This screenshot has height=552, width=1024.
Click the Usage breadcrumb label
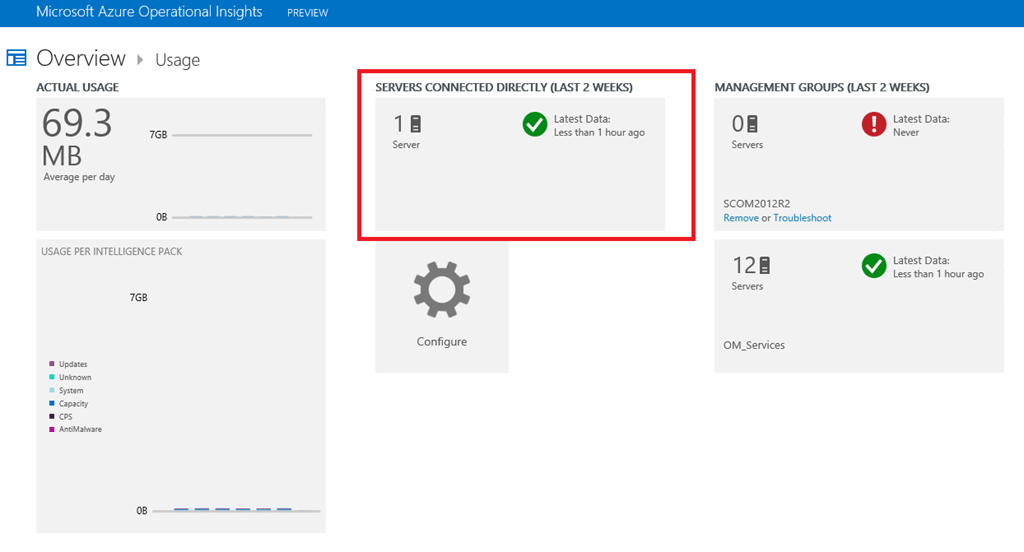point(177,60)
